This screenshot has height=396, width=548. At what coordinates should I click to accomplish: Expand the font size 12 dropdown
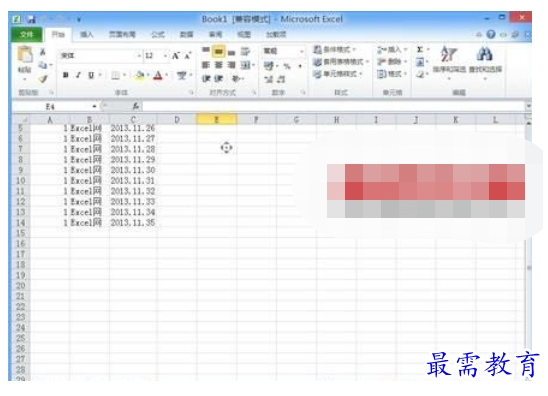click(165, 56)
